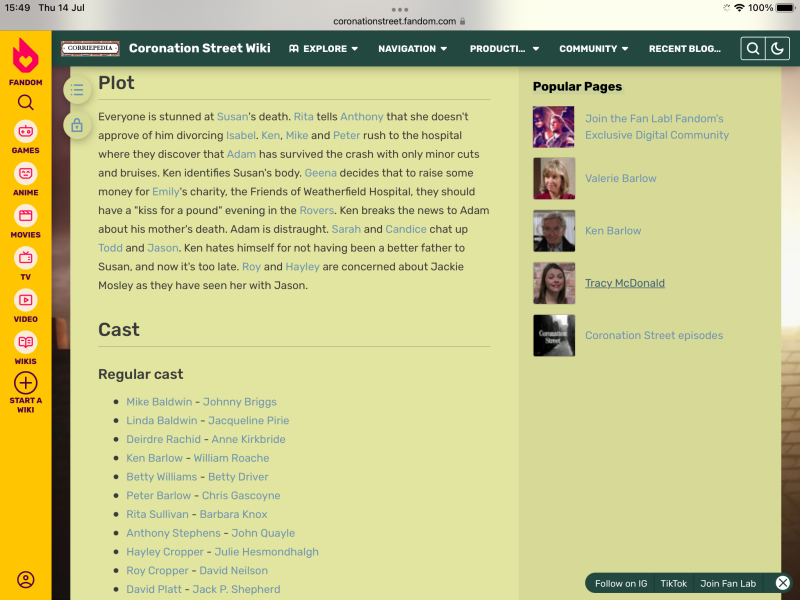This screenshot has height=600, width=800.
Task: Open the Candice link in plot
Action: (406, 229)
